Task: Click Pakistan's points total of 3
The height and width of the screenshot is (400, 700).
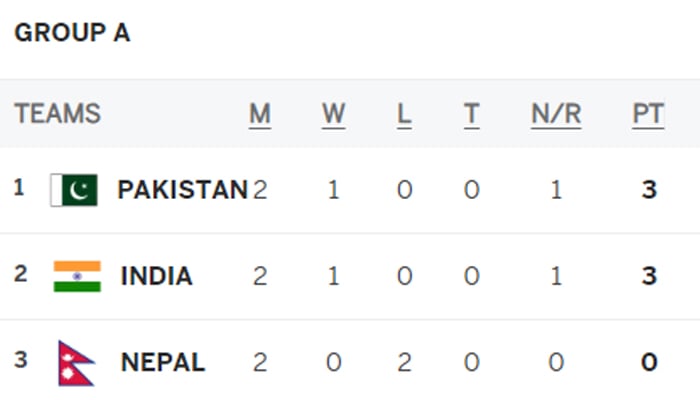Action: coord(649,189)
